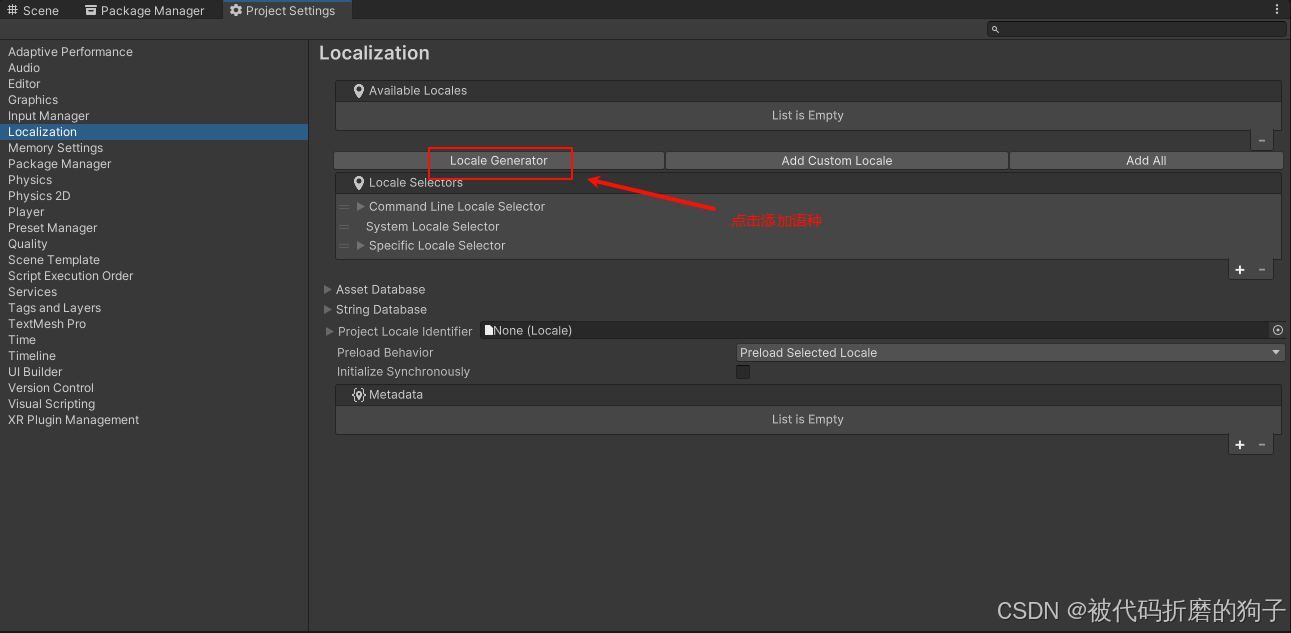Open Graphics settings category
The image size is (1291, 633).
point(33,100)
